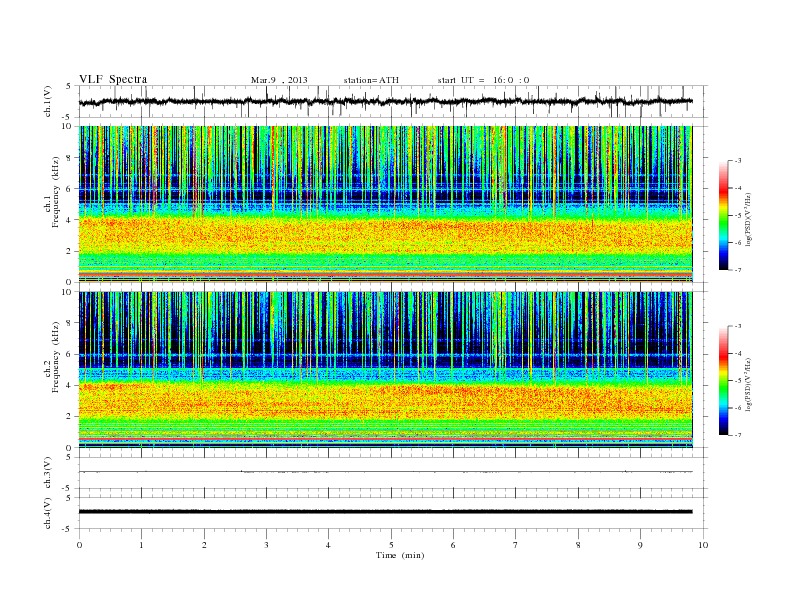Click the "ch.1(V)" waveform axis label
This screenshot has height=612, width=792.
click(48, 101)
